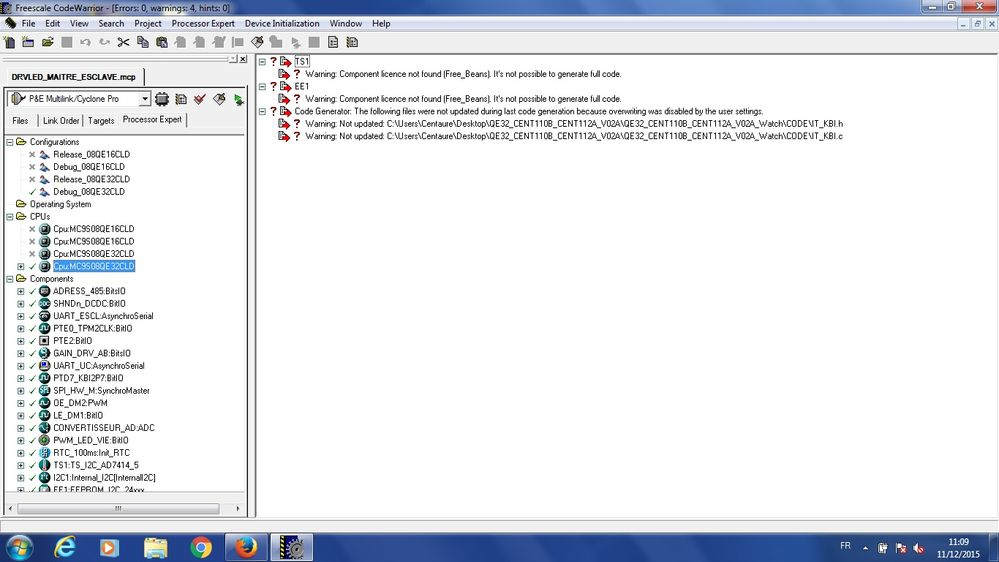Toggle checkmark of Debug_08QE32CLD configuration

[32, 192]
